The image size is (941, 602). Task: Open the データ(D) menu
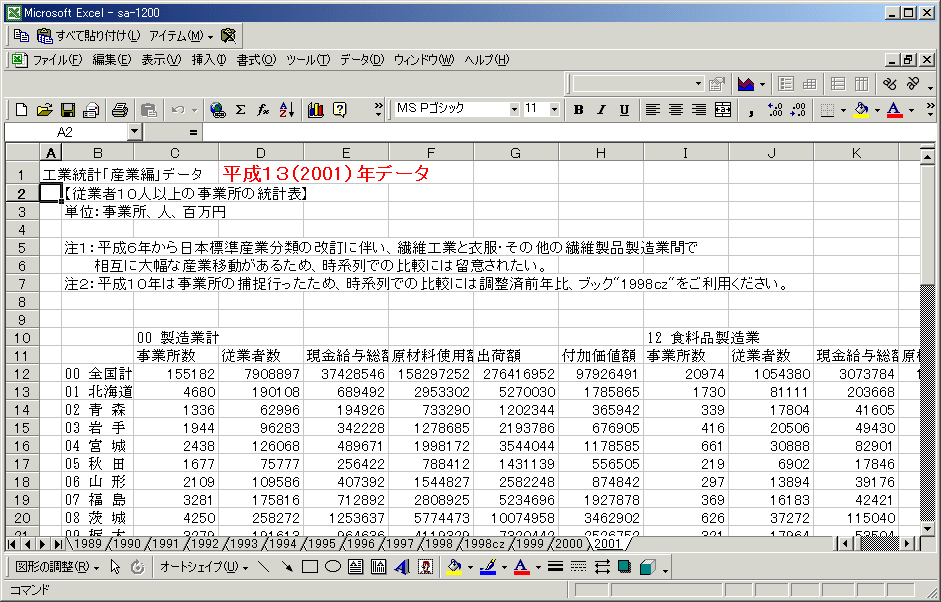[x=362, y=60]
